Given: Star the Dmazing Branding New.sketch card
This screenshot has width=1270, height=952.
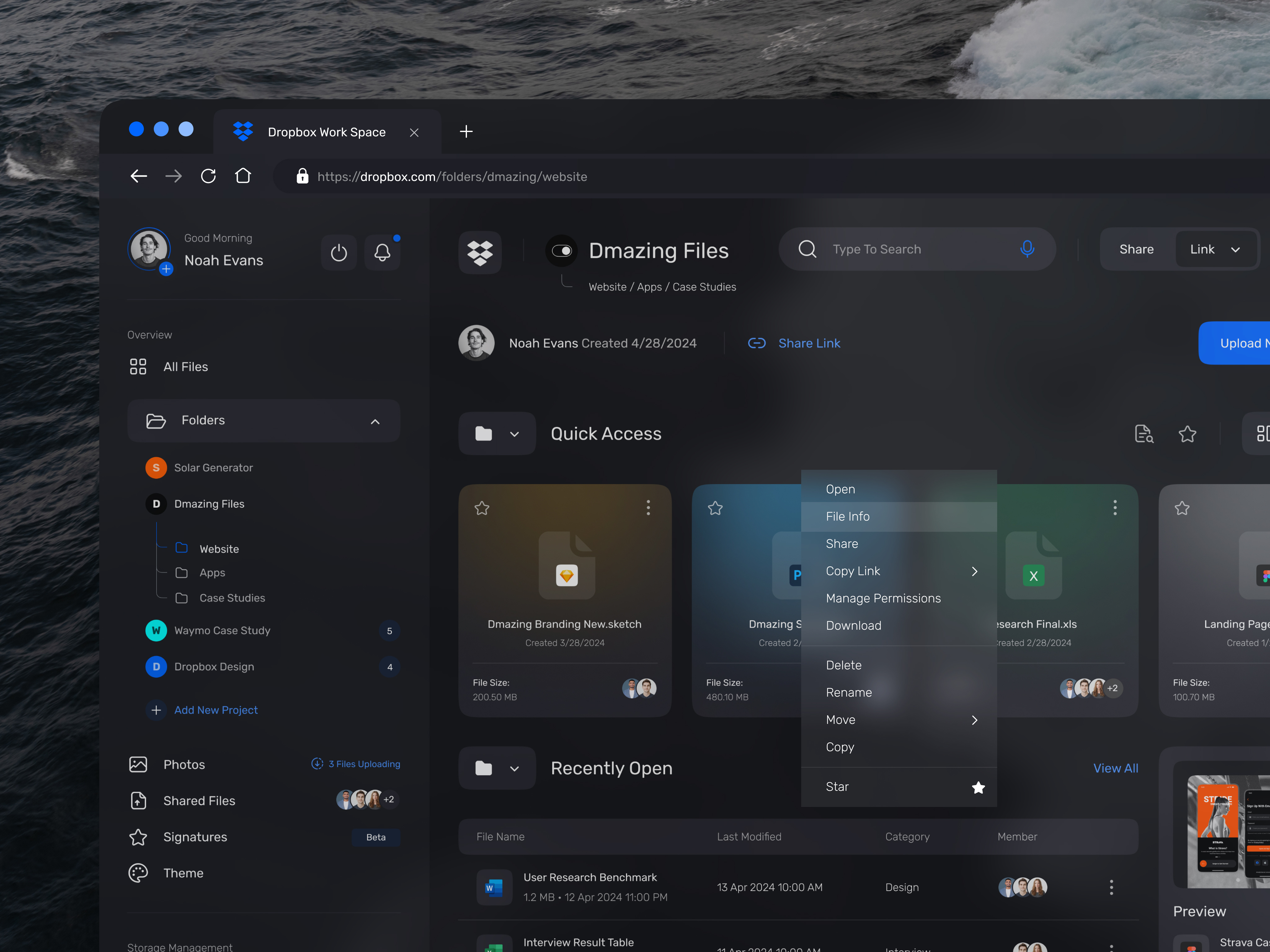Looking at the screenshot, I should coord(482,508).
